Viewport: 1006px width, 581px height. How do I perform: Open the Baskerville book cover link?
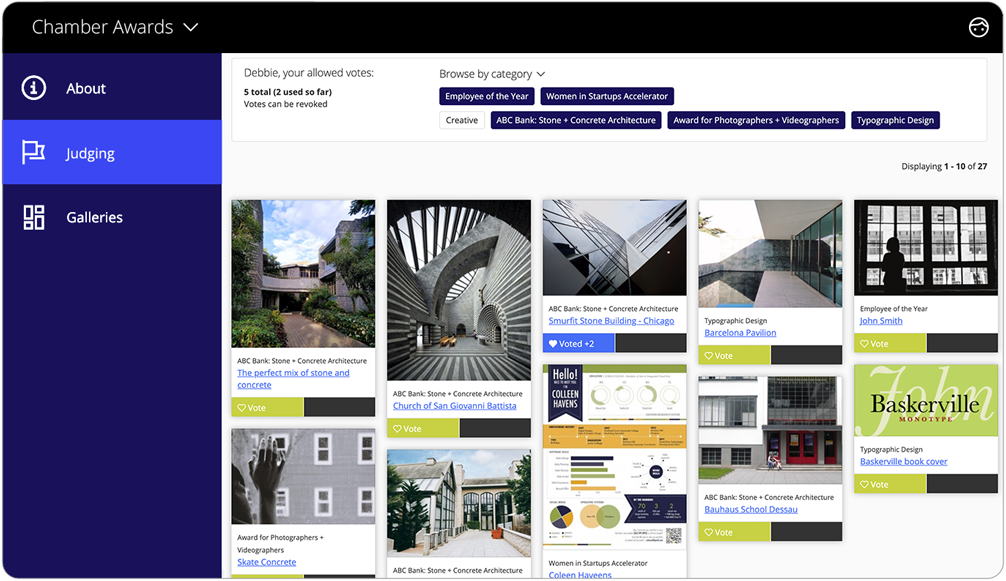coord(903,461)
